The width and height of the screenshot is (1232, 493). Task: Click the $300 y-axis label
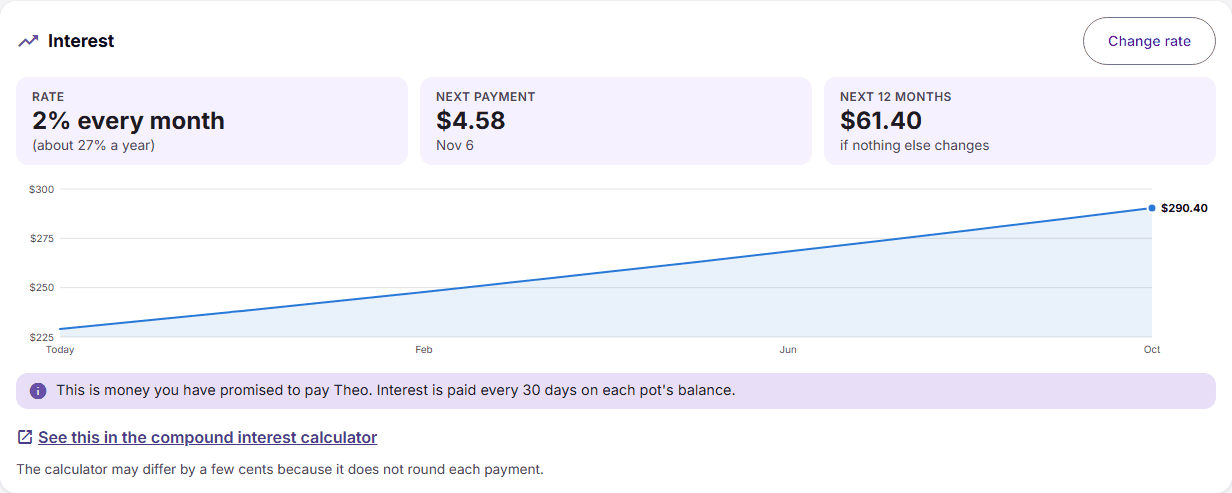pos(44,189)
